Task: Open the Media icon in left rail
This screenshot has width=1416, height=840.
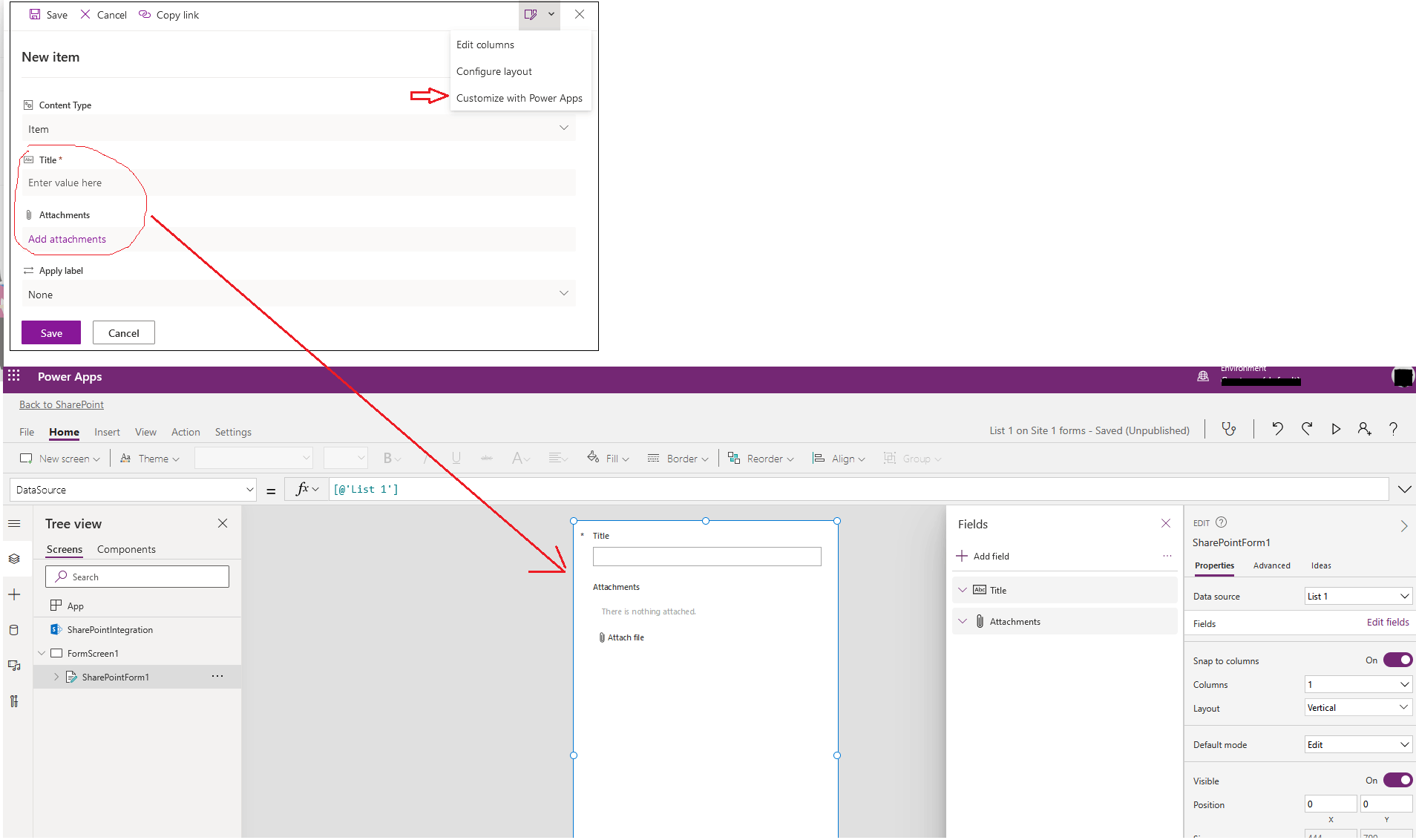Action: pyautogui.click(x=14, y=666)
